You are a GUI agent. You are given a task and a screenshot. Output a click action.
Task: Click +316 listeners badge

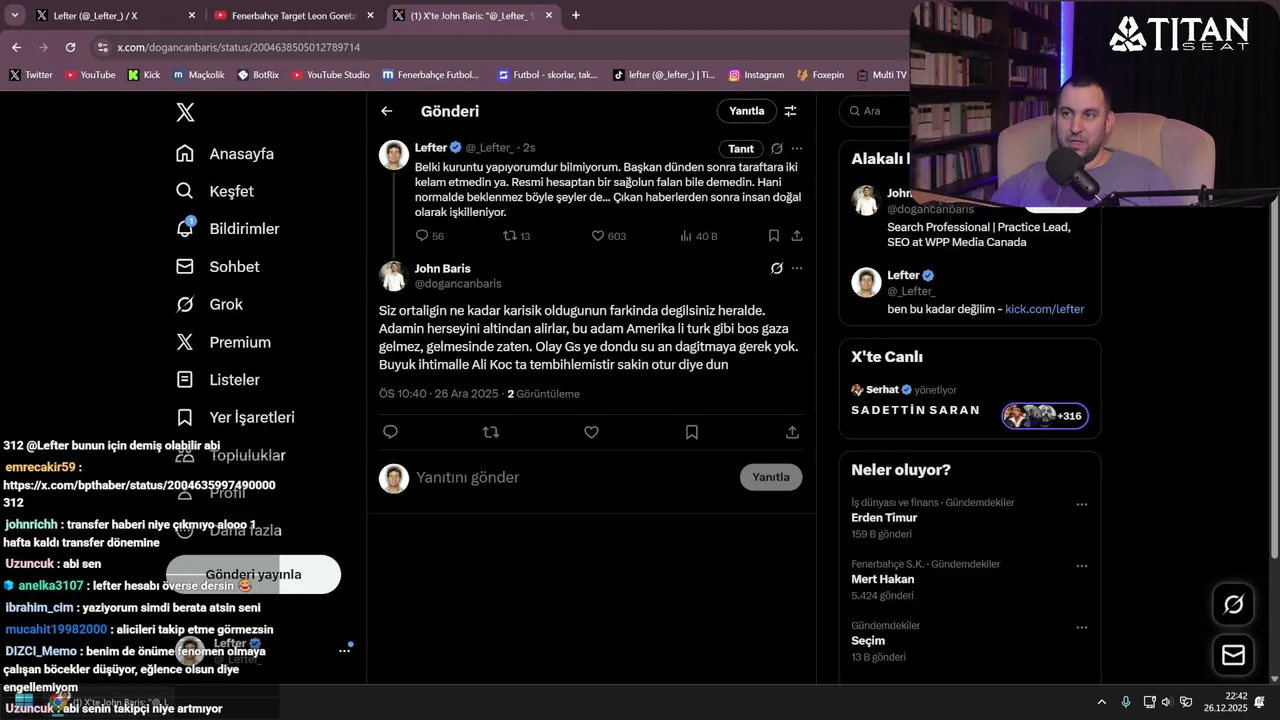[x=1045, y=416]
